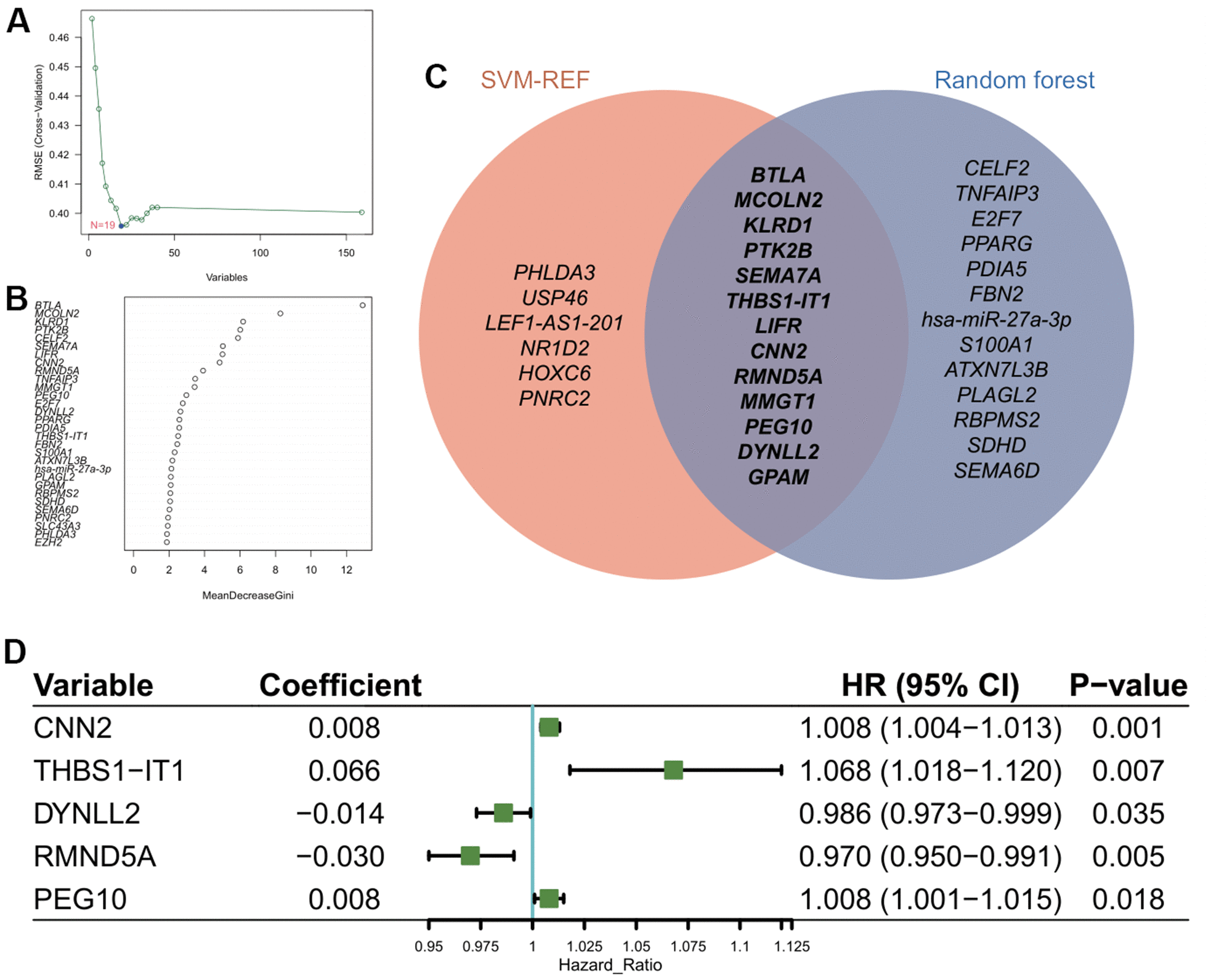Image resolution: width=1211 pixels, height=980 pixels.
Task: Select CELF2 in the Random forest circle
Action: (x=996, y=169)
